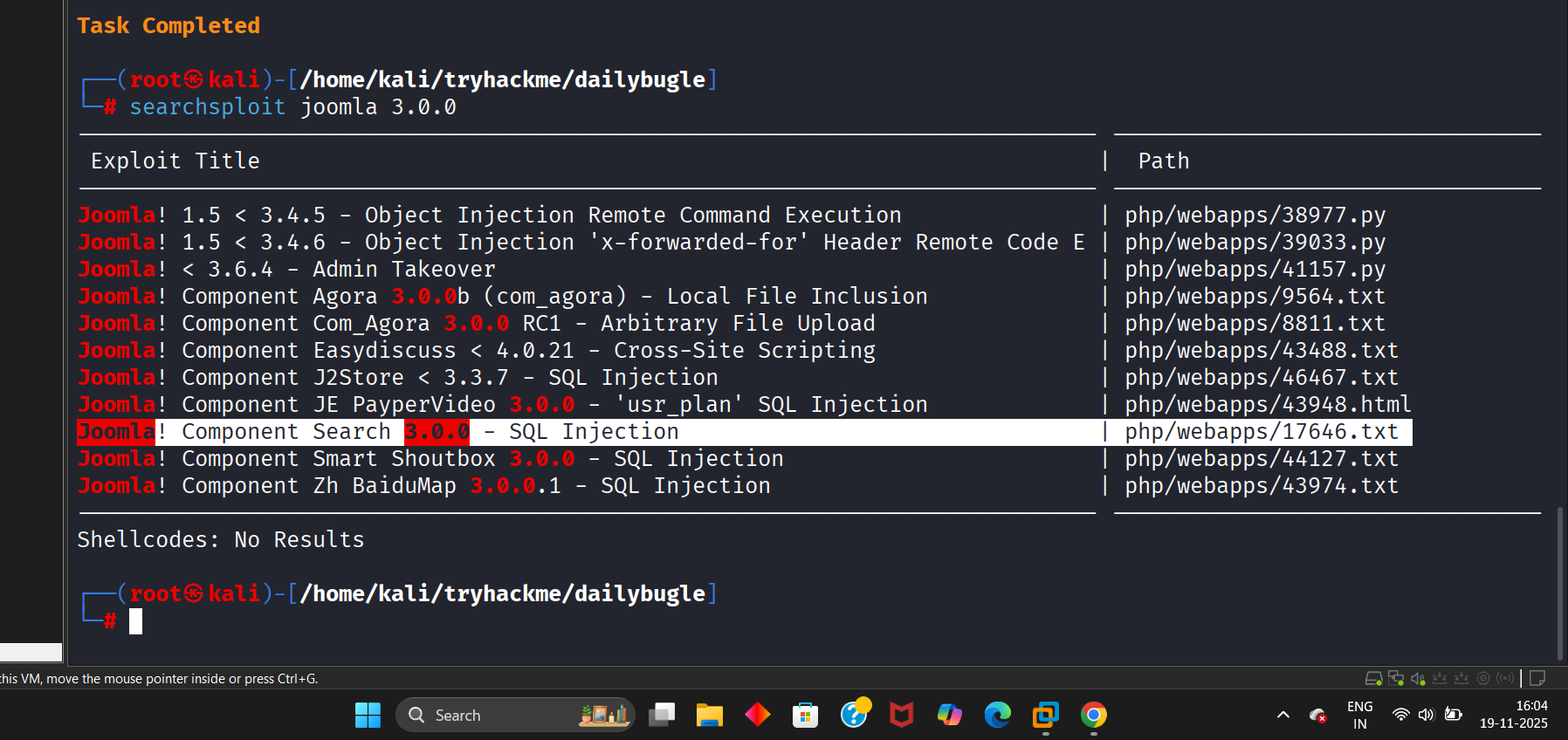Click the Windows Start button

point(368,715)
